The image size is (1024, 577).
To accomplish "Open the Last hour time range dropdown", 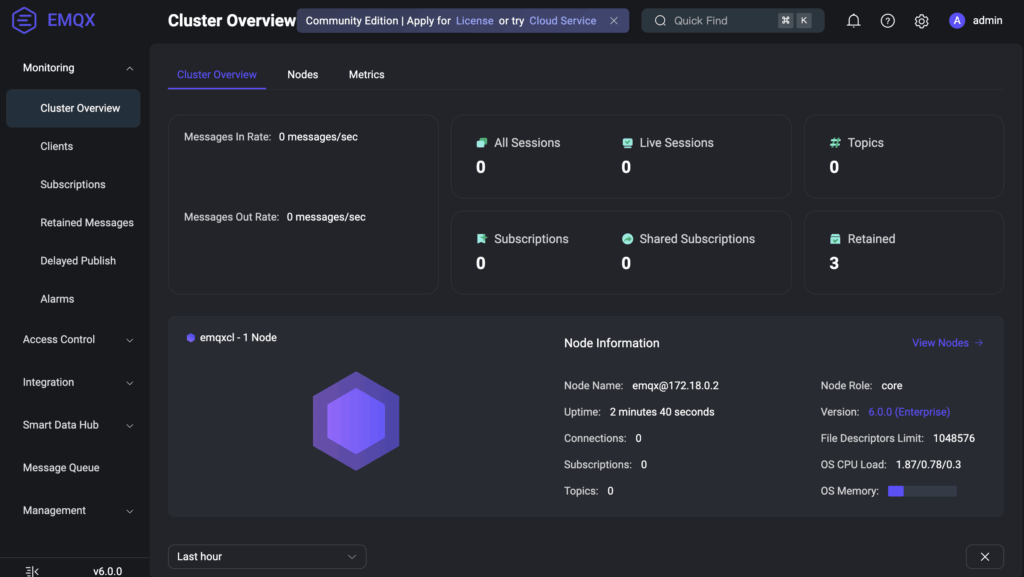I will (267, 557).
